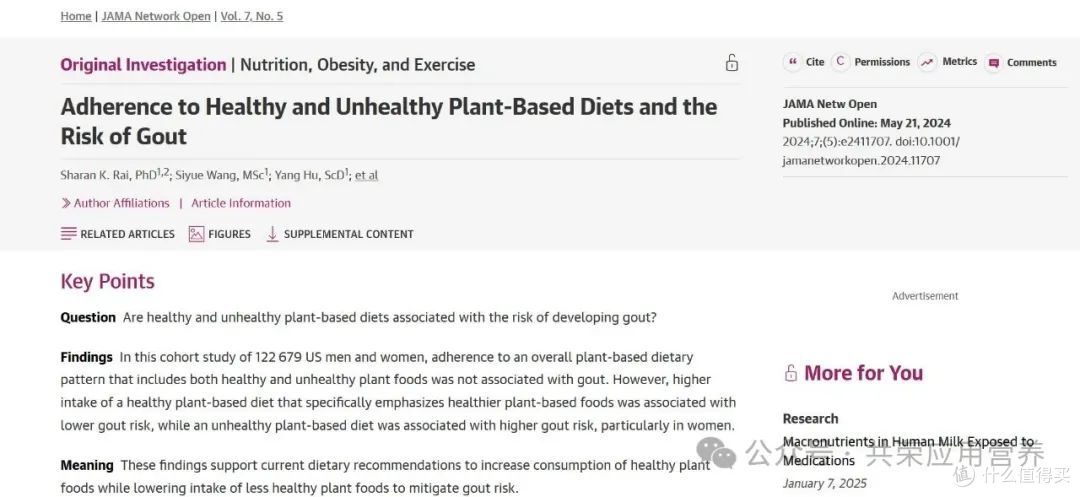
Task: Open the Metrics trend icon
Action: 928,62
